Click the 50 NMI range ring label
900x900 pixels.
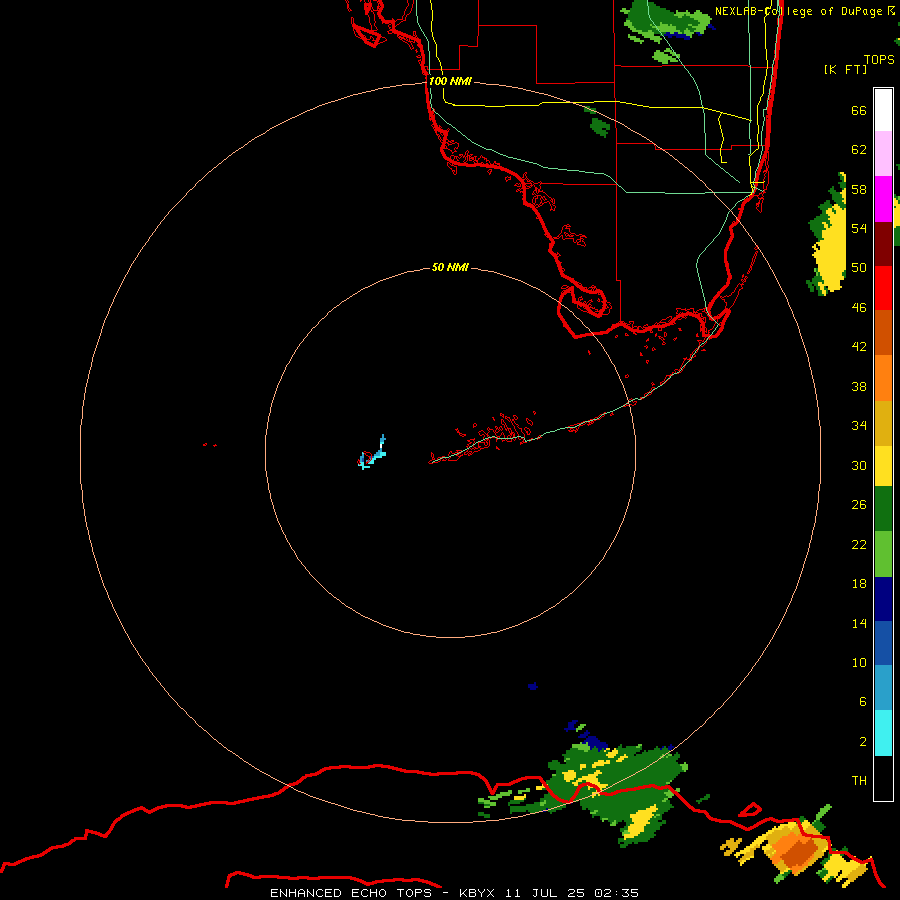click(x=450, y=267)
